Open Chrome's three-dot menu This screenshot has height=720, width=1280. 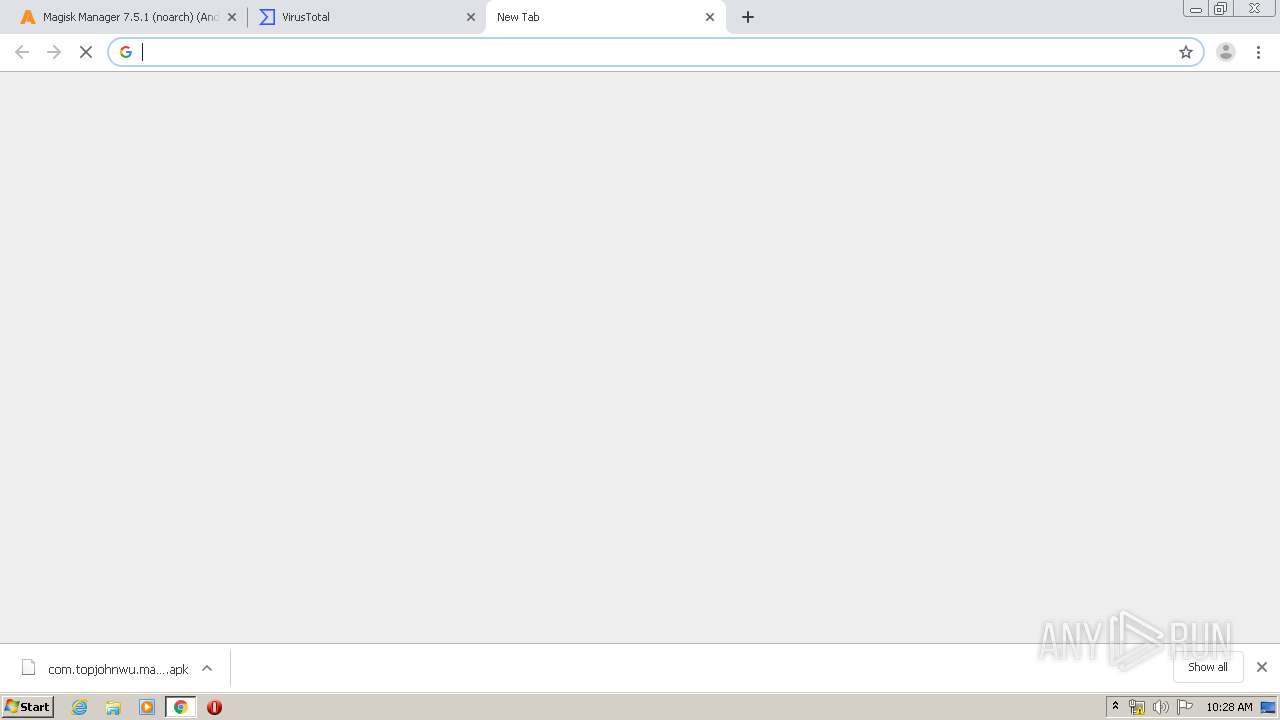1259,52
